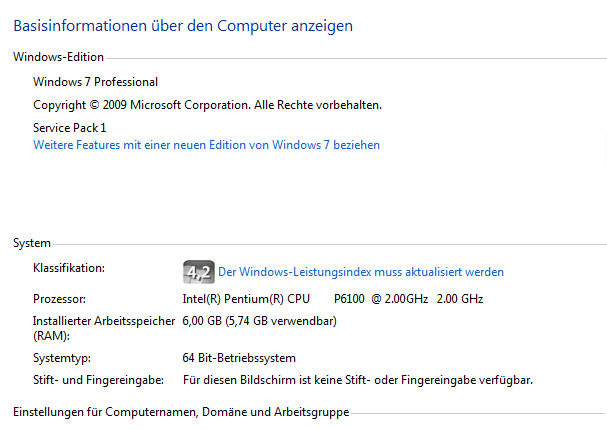The height and width of the screenshot is (430, 607).
Task: Click the Windows 7 Professional text
Action: point(95,82)
